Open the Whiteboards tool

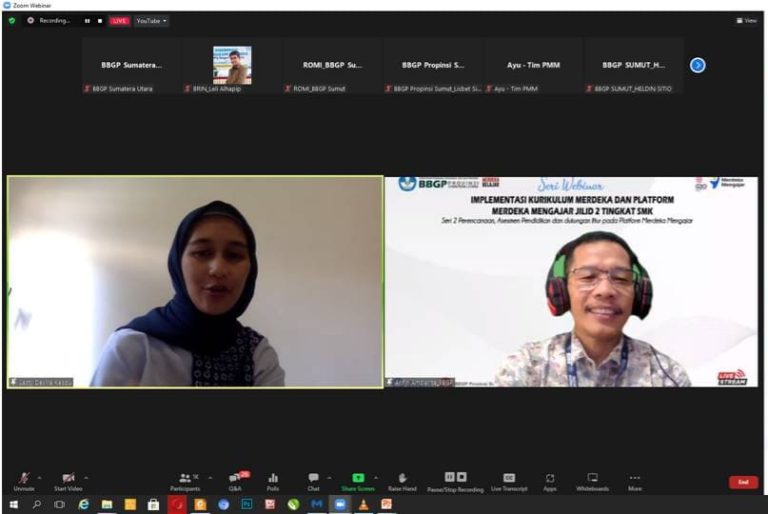tap(592, 482)
